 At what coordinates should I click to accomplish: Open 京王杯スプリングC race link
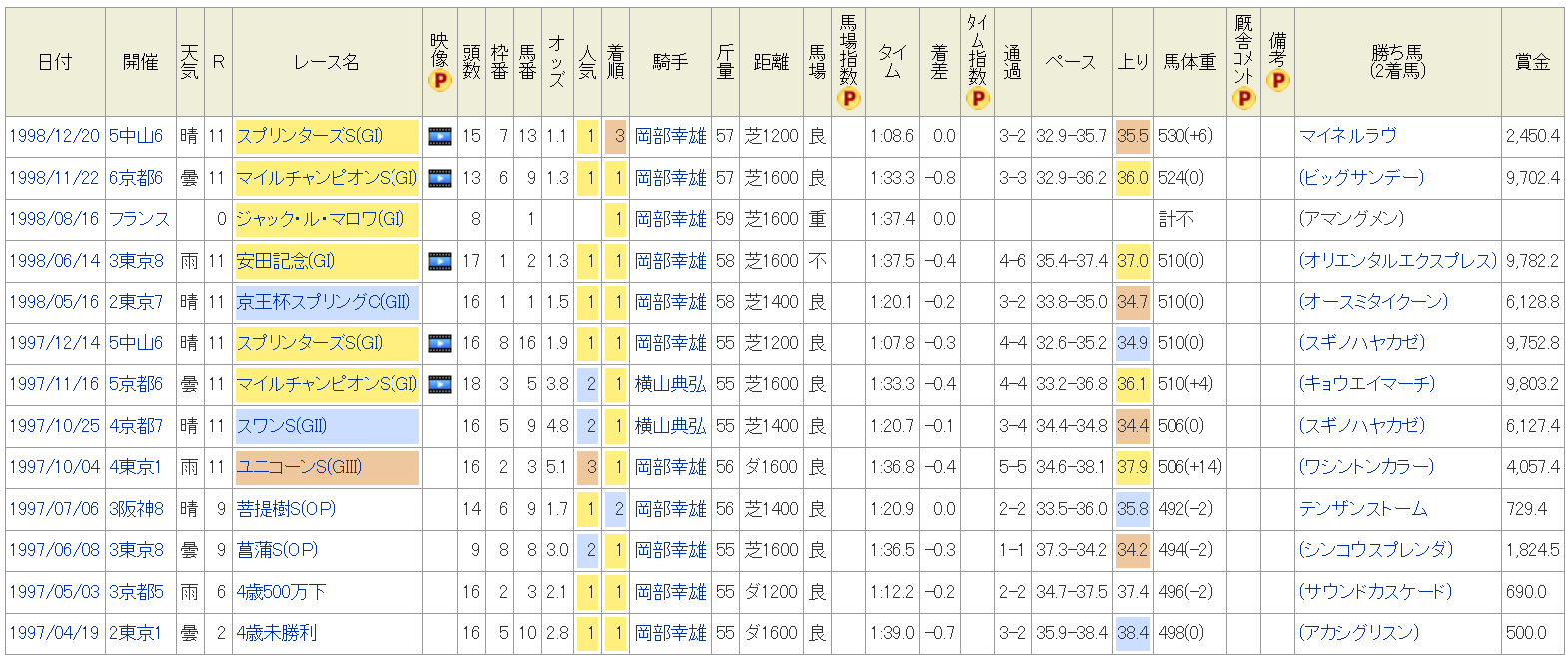click(323, 302)
